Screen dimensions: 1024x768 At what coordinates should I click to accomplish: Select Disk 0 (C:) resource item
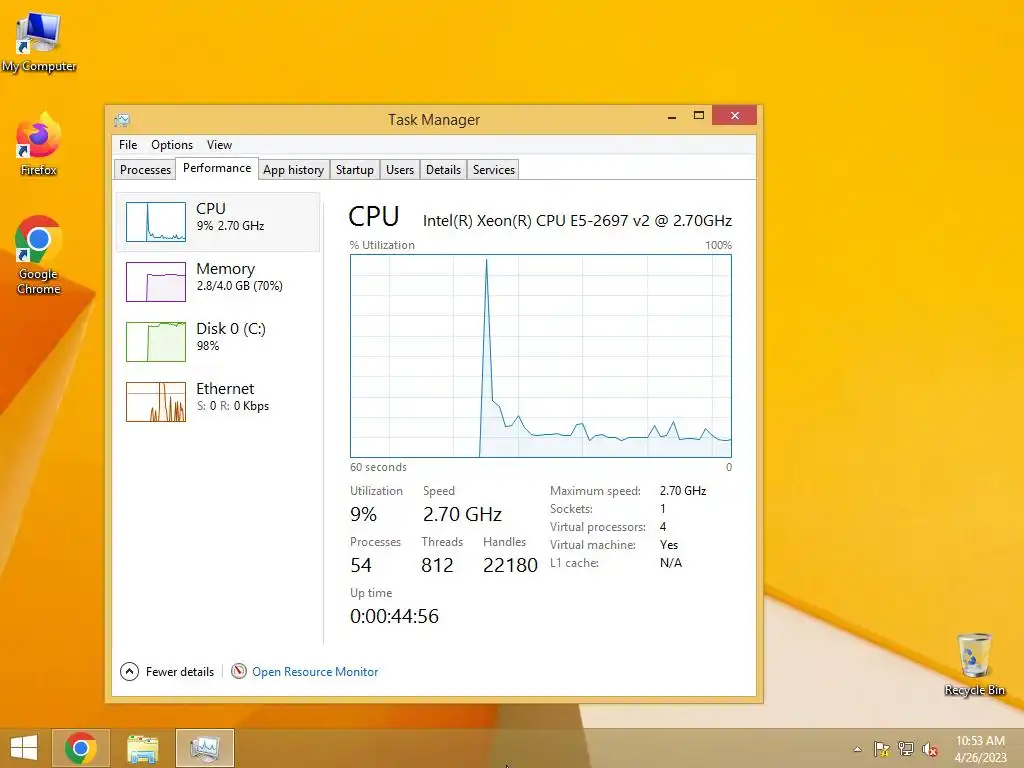point(218,342)
